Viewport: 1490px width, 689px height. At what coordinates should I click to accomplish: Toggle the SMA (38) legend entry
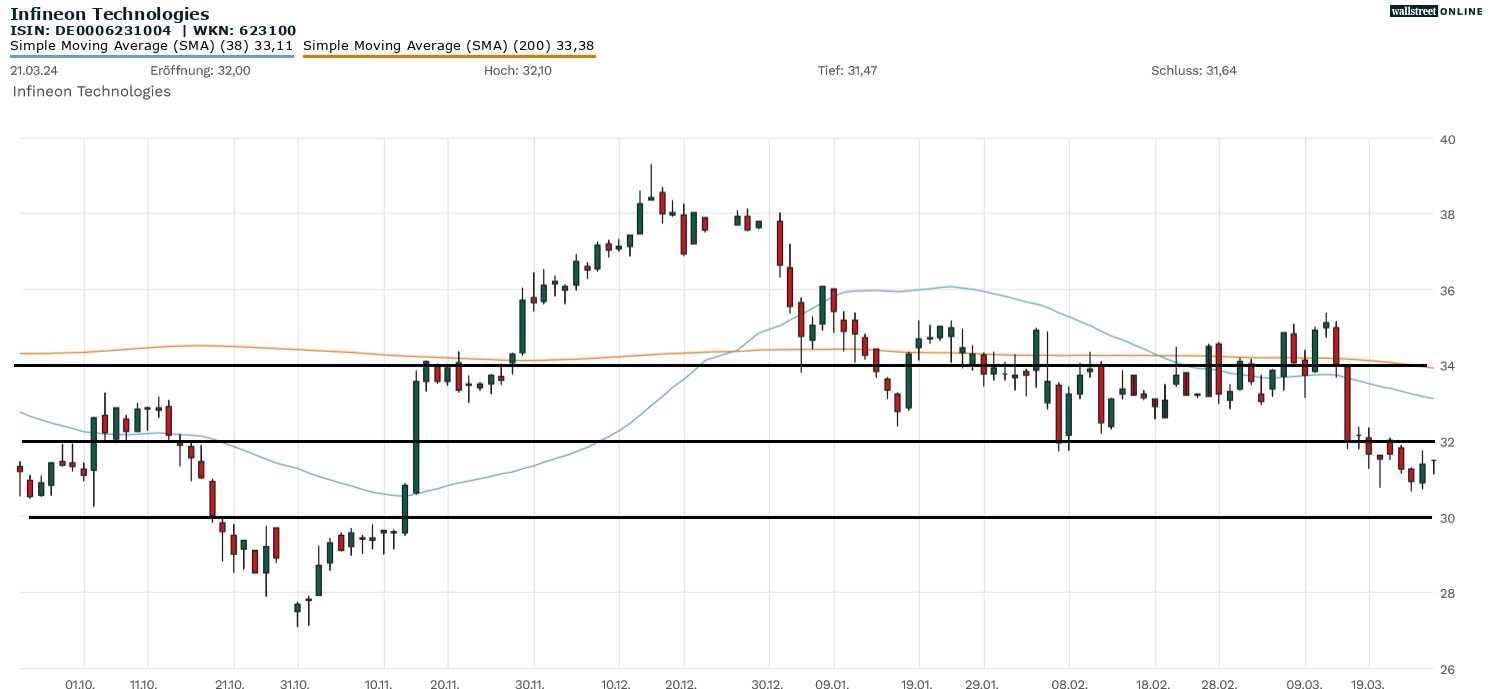[x=151, y=45]
